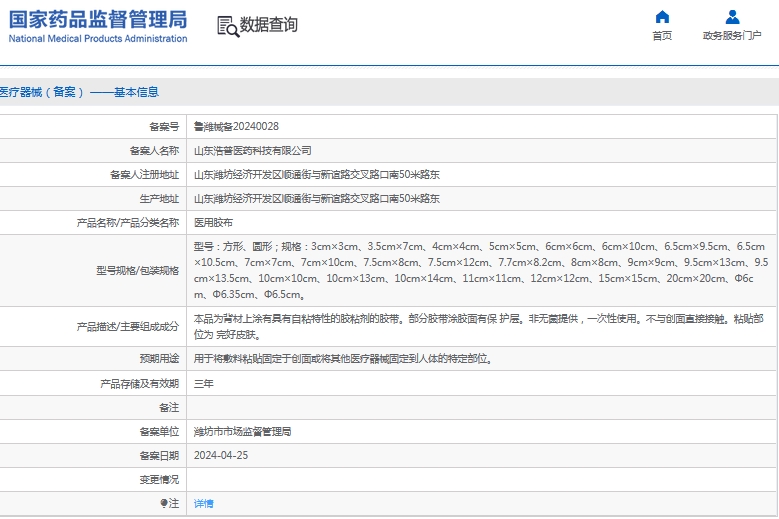Click the product description beginning 本品为背材上涂有
This screenshot has height=519, width=779.
479,326
